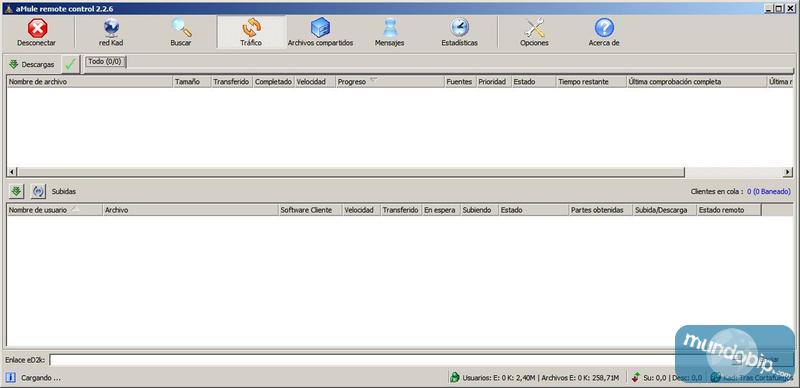Click the downloads list left scroll arrow
800x388 pixels.
point(12,172)
